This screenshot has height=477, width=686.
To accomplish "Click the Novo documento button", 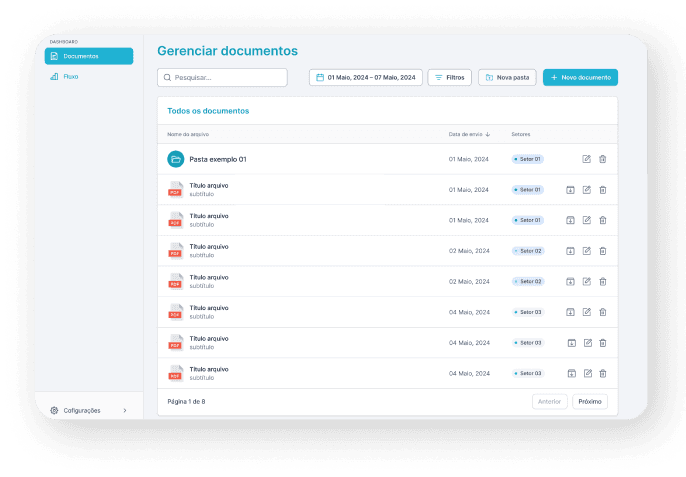I will coord(580,77).
